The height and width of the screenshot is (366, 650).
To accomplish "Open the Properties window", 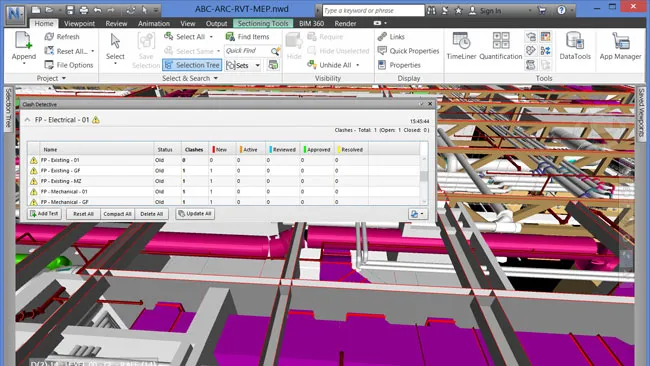I will 399,65.
